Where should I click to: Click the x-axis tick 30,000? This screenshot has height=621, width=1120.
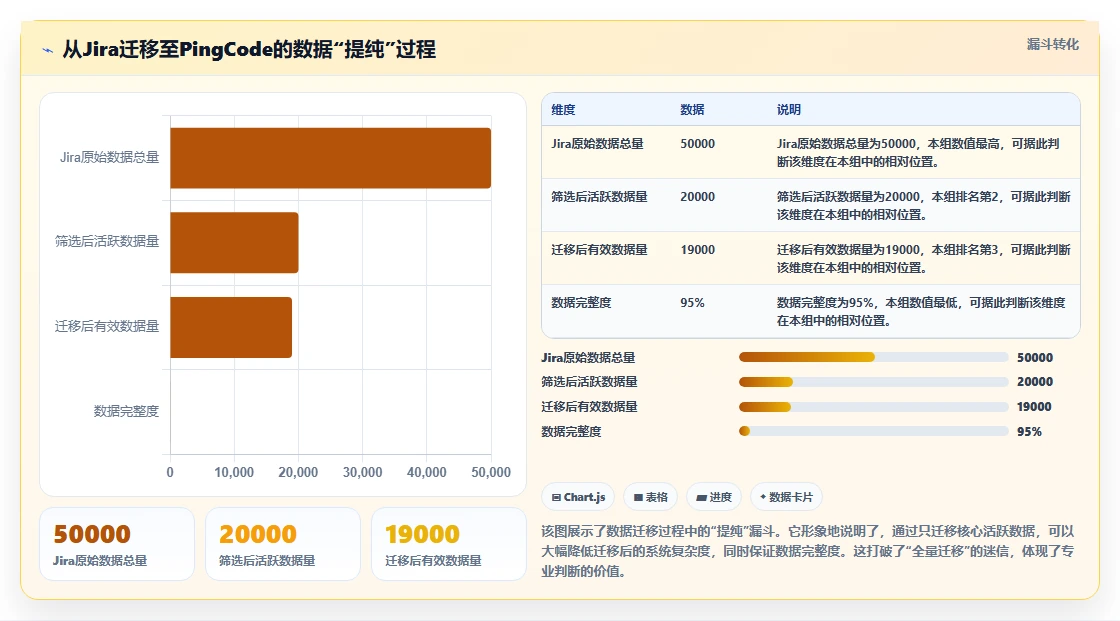pos(362,472)
